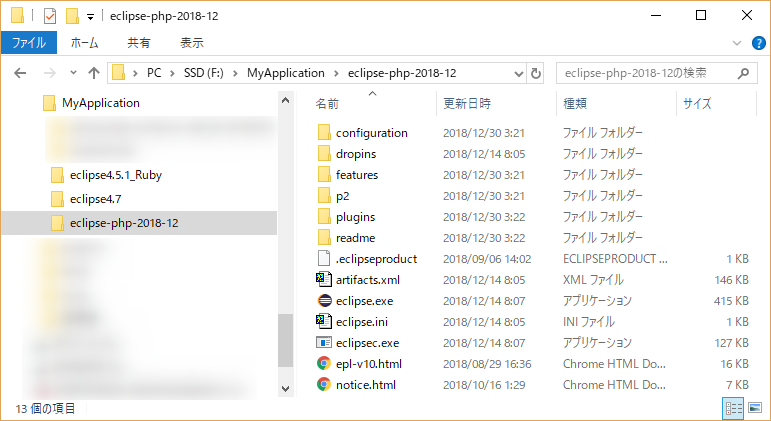Expand the chevron after SSD (F:) in path
Image resolution: width=771 pixels, height=421 pixels.
(236, 73)
